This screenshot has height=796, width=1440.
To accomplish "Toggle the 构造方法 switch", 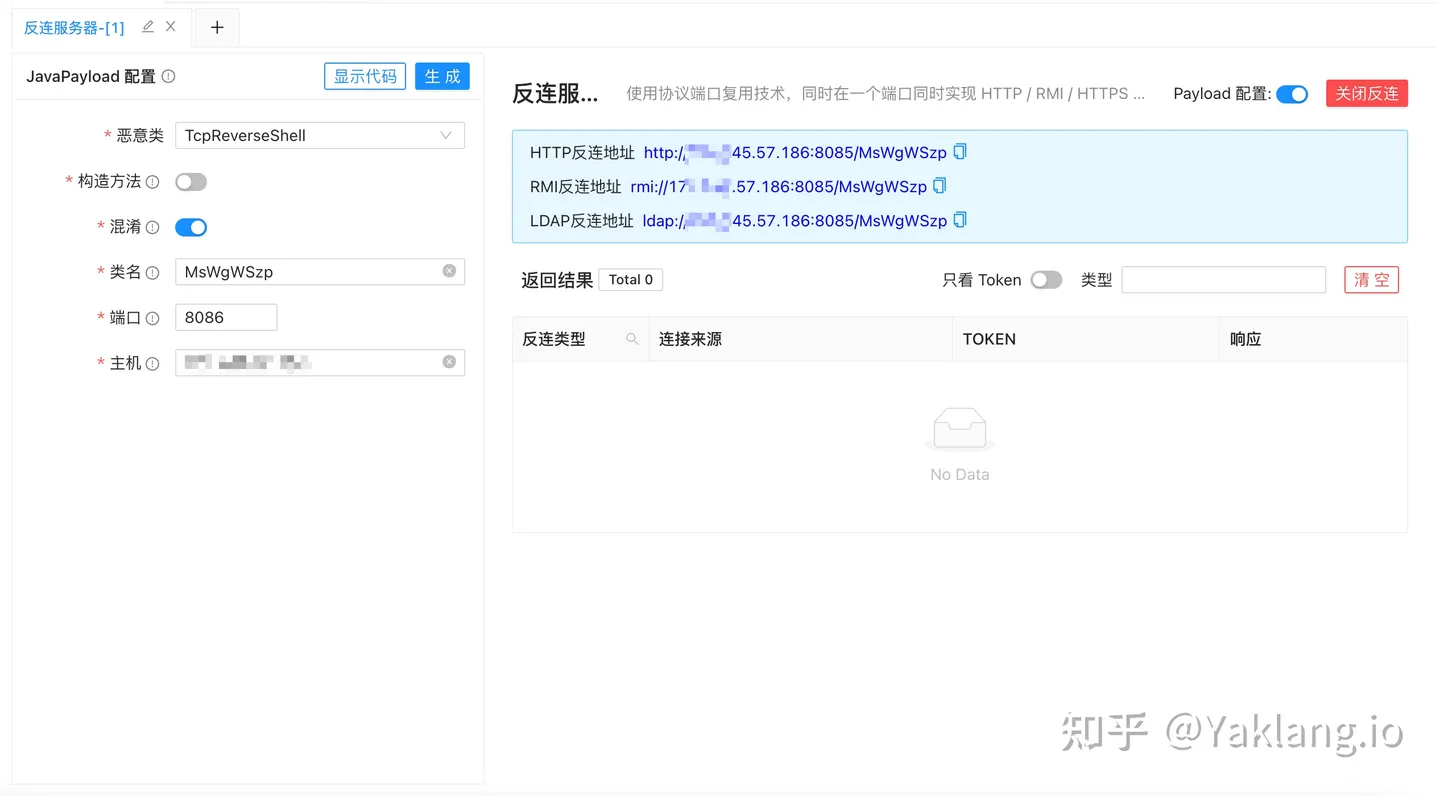I will pos(191,182).
